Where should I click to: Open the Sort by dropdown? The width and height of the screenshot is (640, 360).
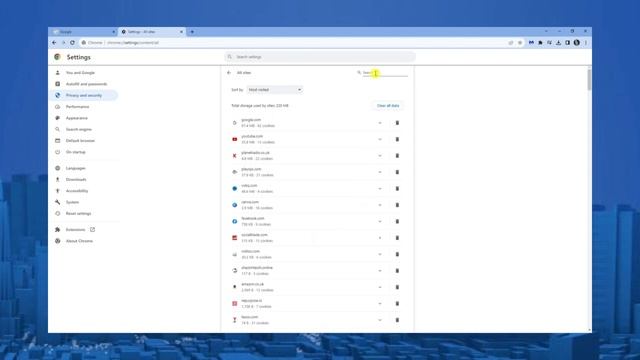tap(274, 89)
